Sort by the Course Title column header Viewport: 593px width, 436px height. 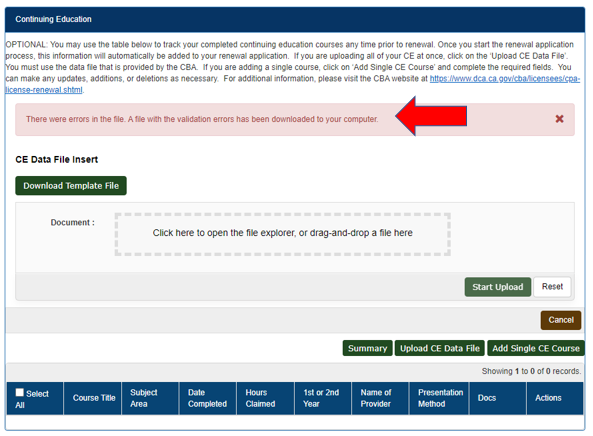[93, 398]
